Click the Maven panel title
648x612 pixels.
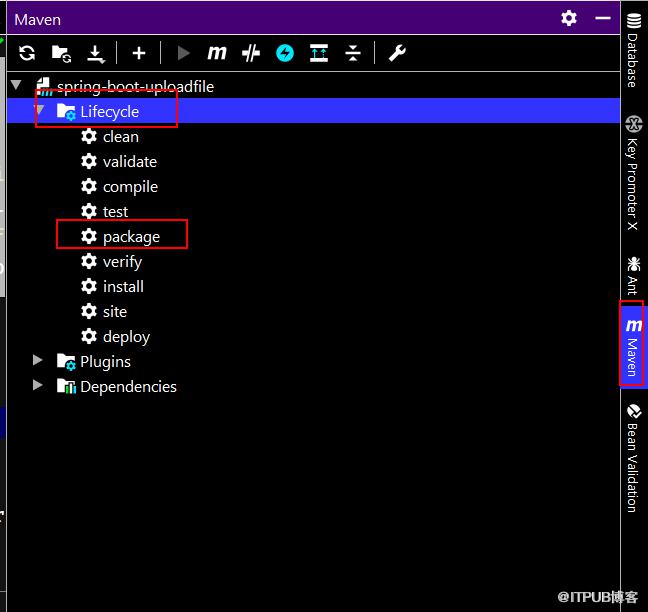pyautogui.click(x=38, y=20)
